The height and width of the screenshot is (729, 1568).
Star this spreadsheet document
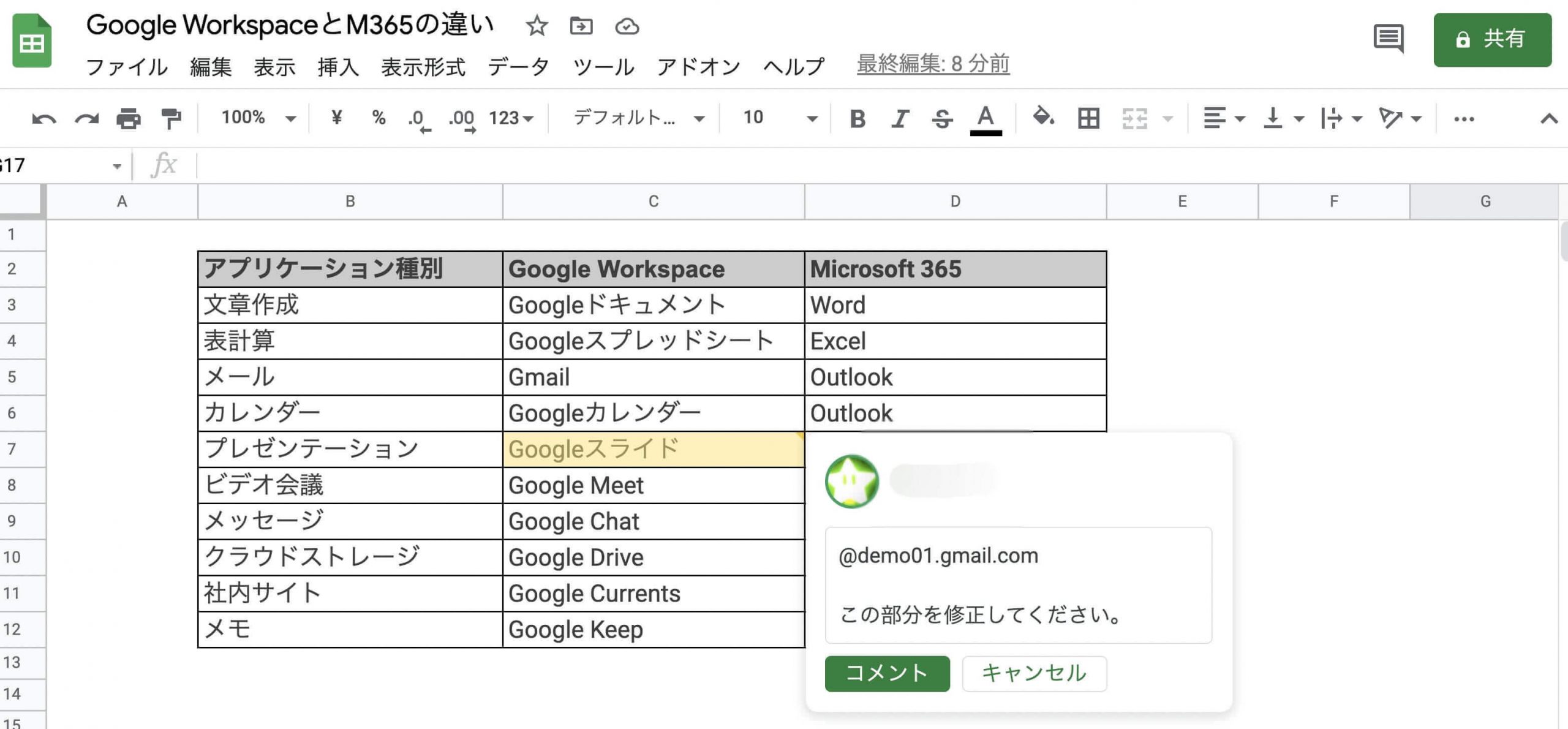(x=537, y=26)
